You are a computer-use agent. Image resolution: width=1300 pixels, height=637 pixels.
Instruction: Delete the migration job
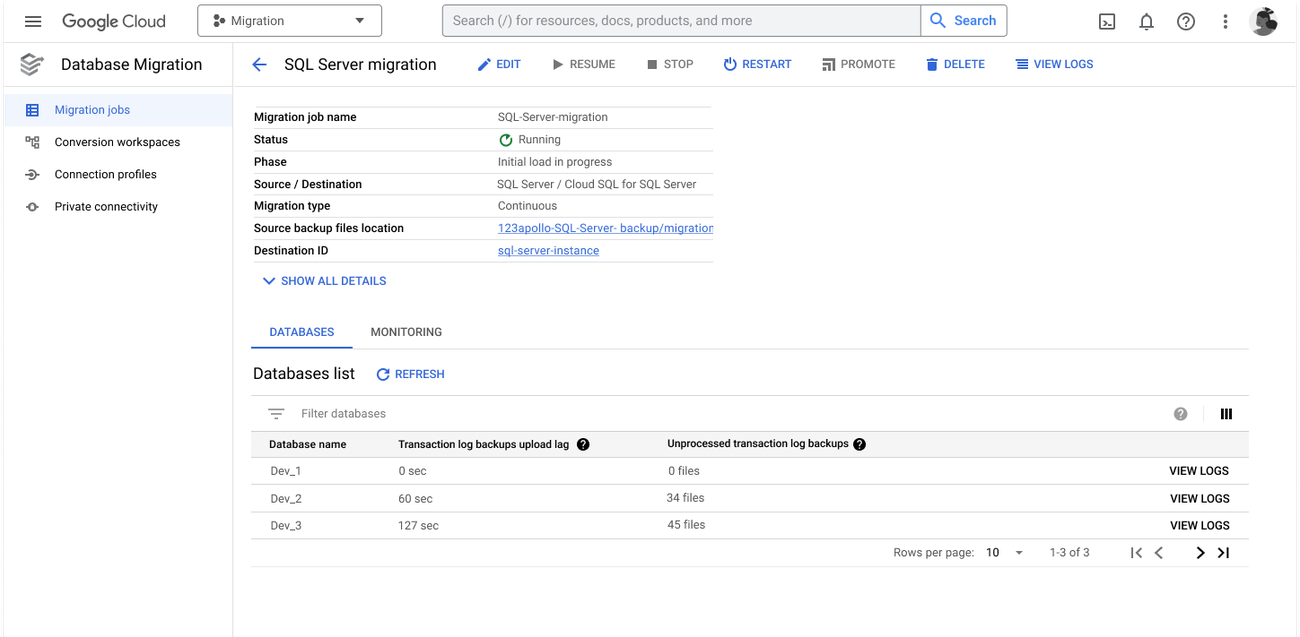click(955, 64)
